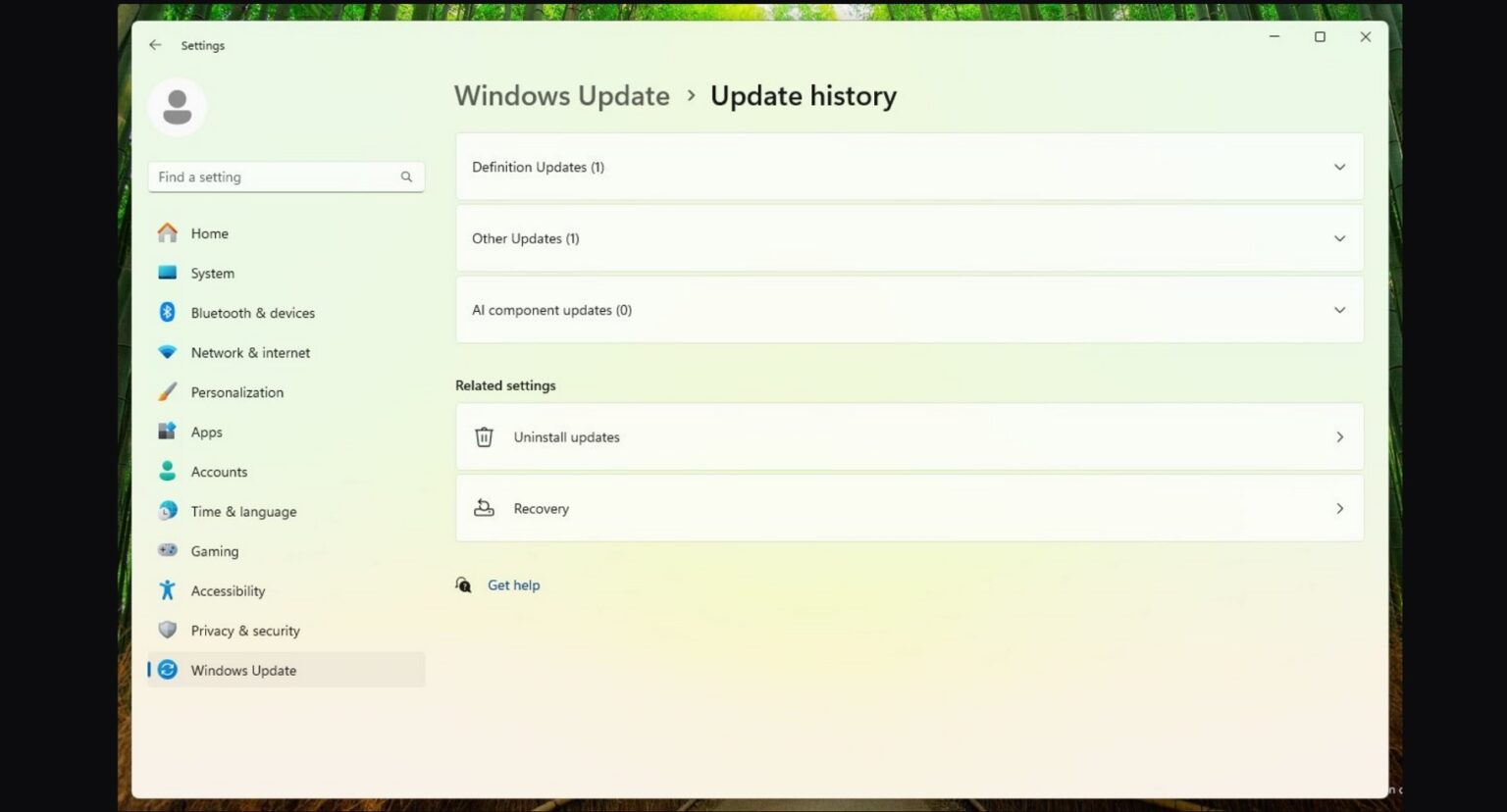Go to System settings
Screen dimensions: 1507x812
coord(212,274)
